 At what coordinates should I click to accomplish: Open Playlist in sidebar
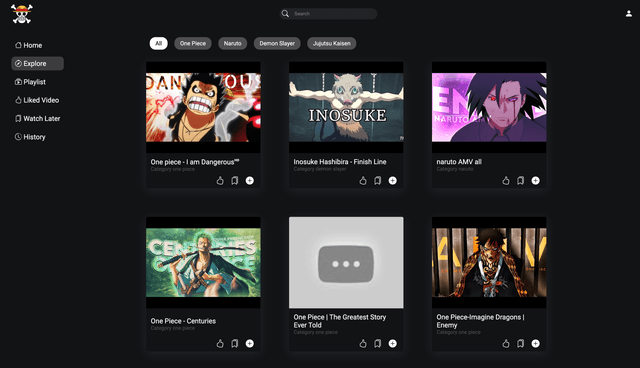click(30, 82)
